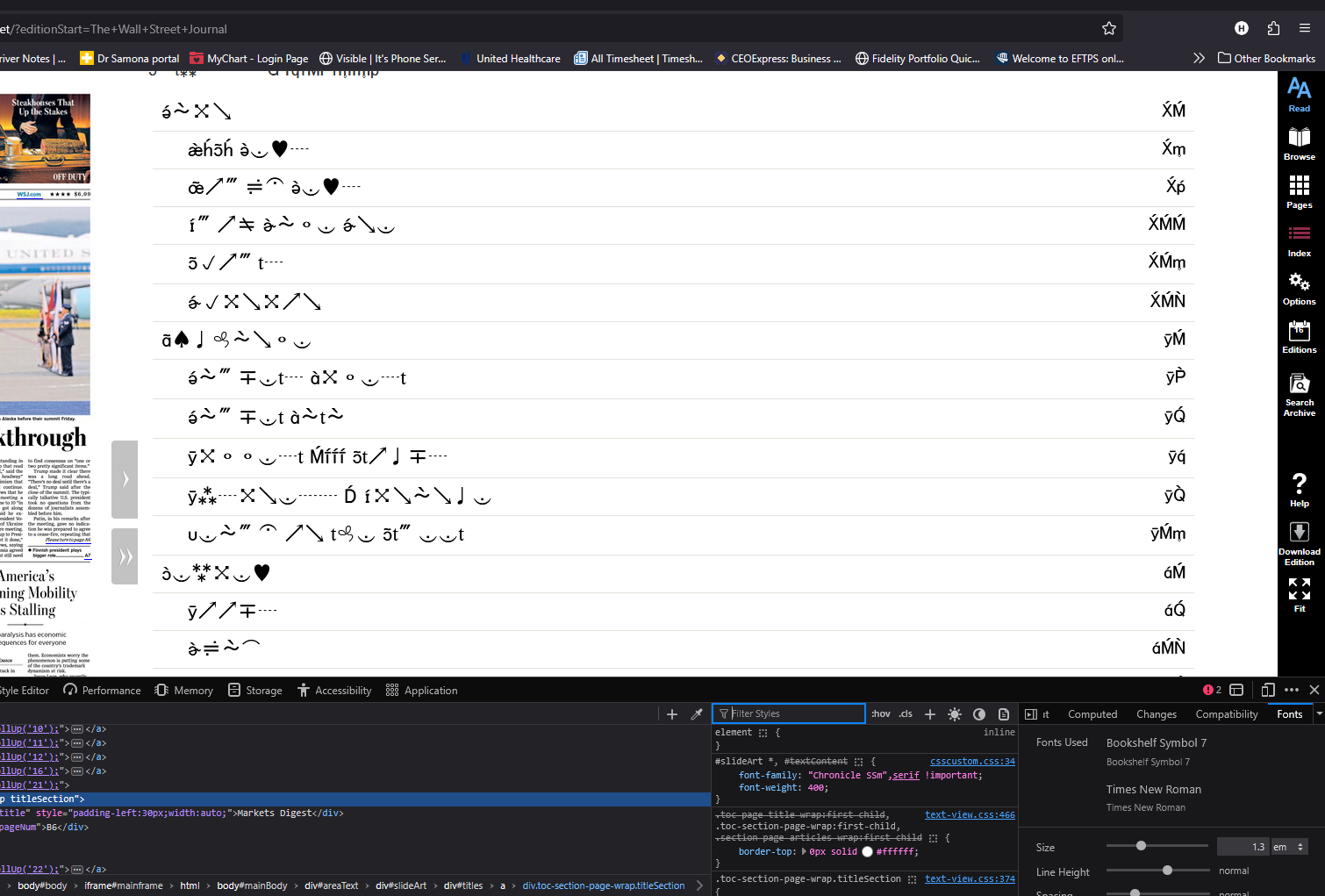The image size is (1325, 896).
Task: Open Responsive Design Mode icon
Action: [1268, 690]
